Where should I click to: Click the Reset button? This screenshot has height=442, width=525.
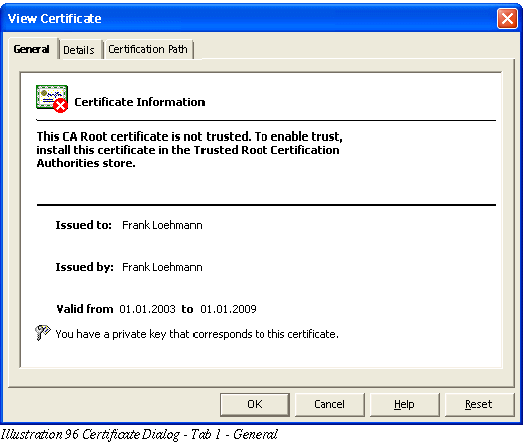[479, 404]
